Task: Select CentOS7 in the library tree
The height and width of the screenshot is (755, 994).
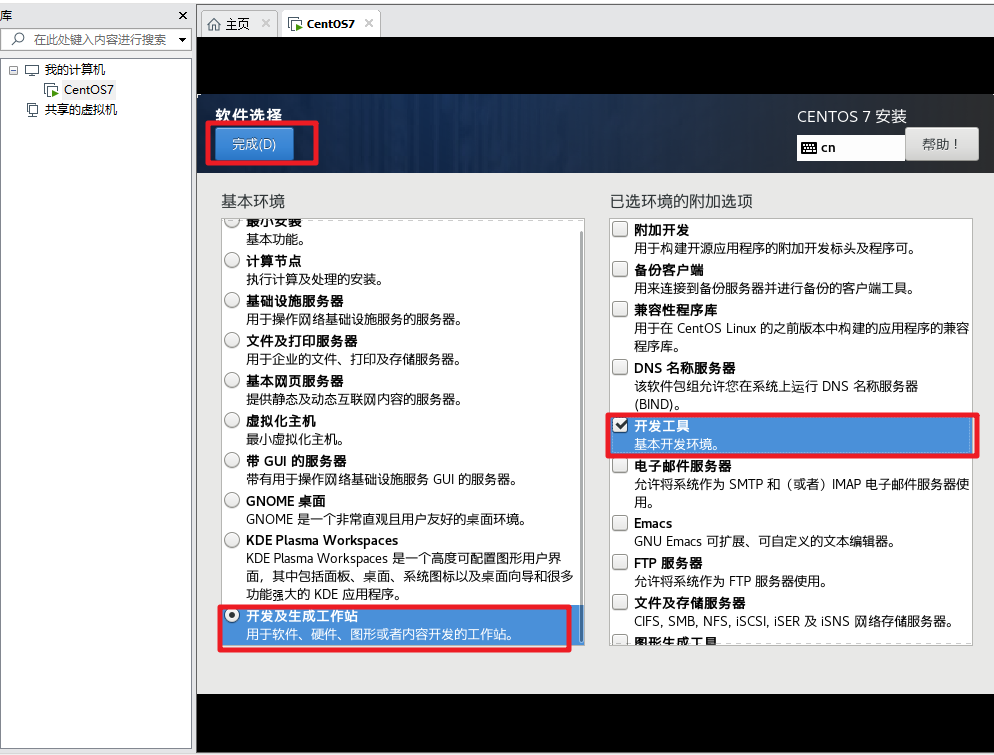Action: click(x=89, y=90)
